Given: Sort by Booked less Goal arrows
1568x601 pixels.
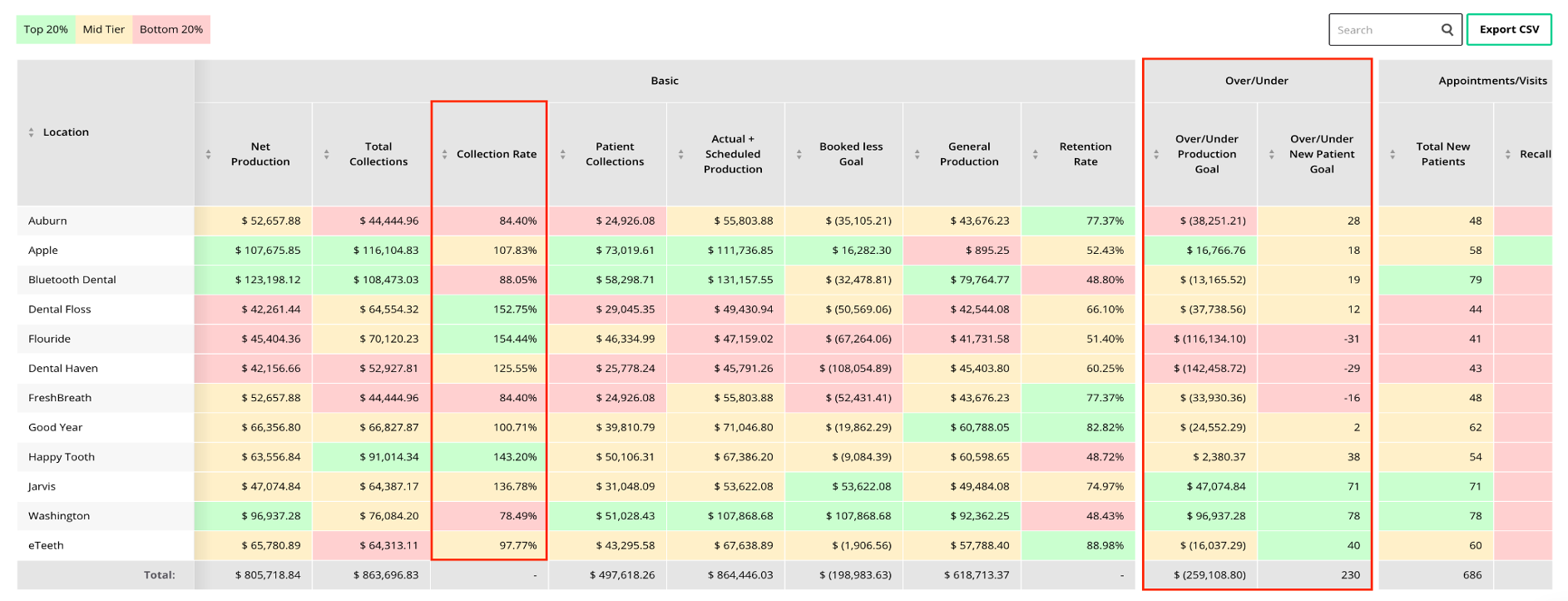Looking at the screenshot, I should [x=799, y=154].
